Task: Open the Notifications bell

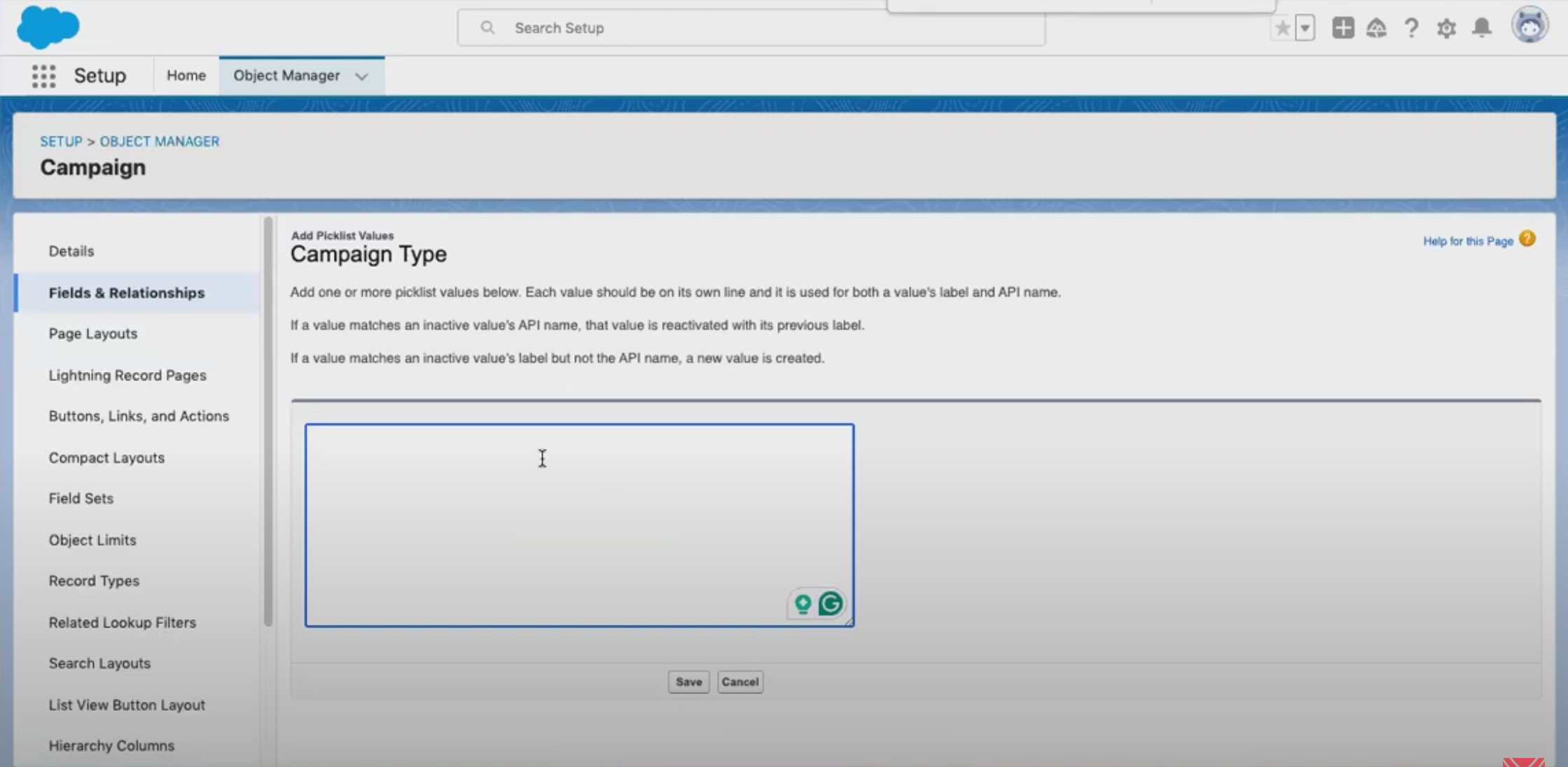Action: [x=1482, y=28]
